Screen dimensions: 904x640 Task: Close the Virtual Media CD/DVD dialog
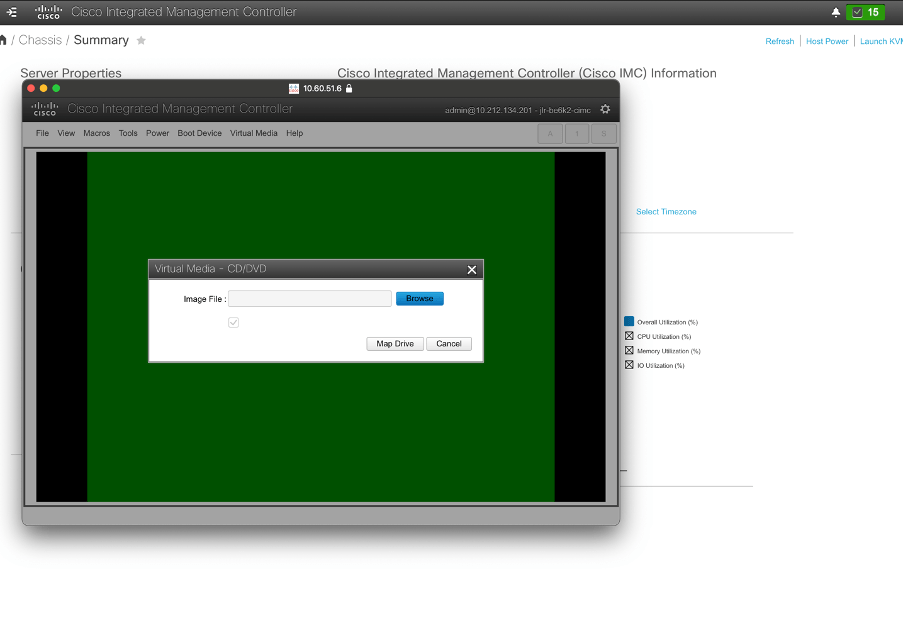pos(472,269)
